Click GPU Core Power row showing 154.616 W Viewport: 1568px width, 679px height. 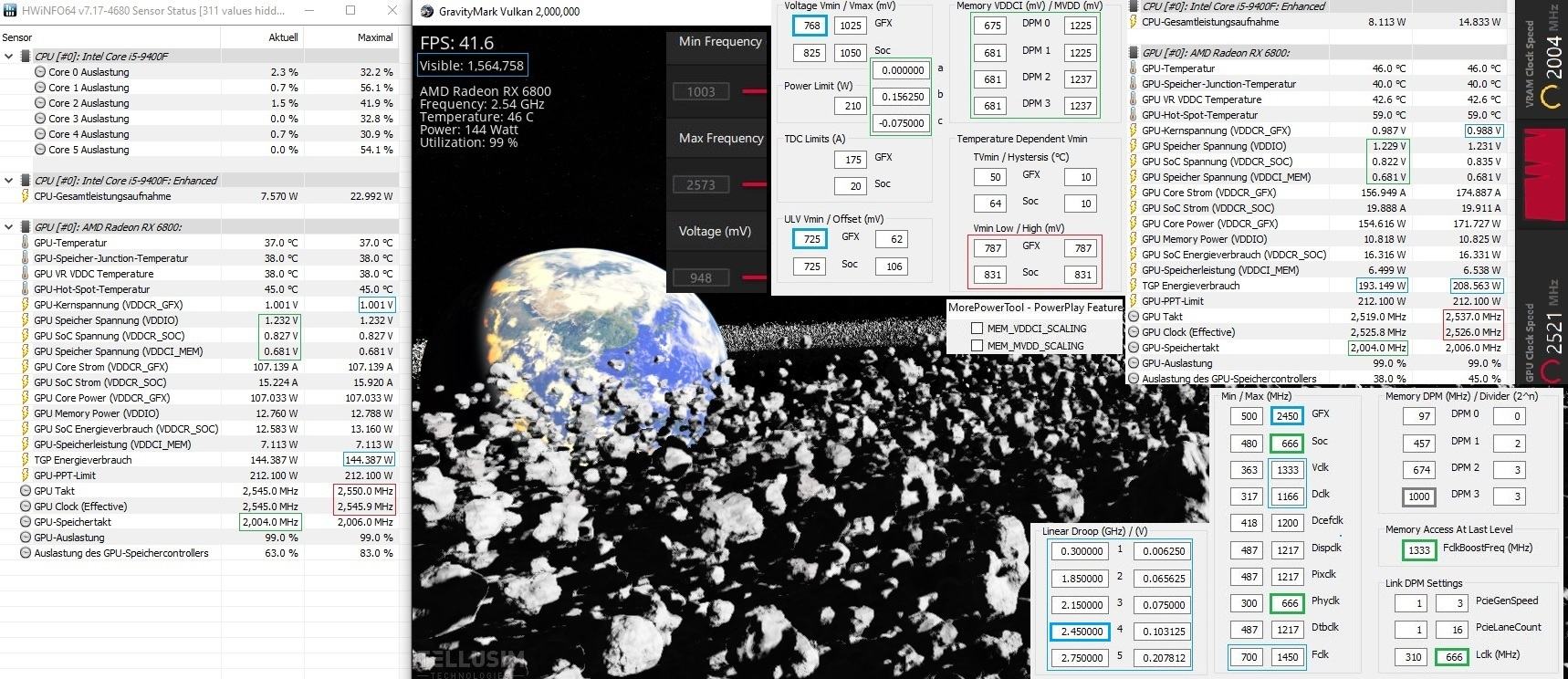pyautogui.click(x=1317, y=224)
